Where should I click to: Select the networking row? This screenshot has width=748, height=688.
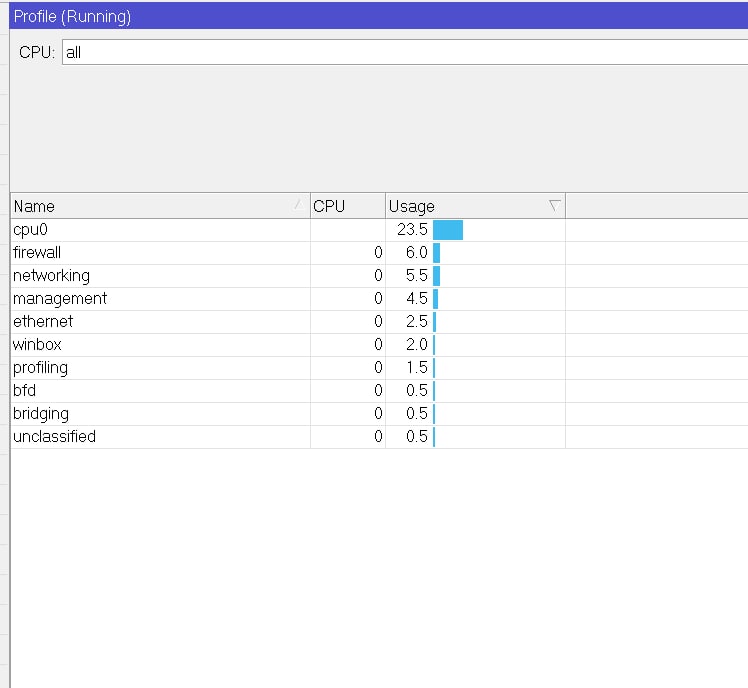[x=379, y=276]
